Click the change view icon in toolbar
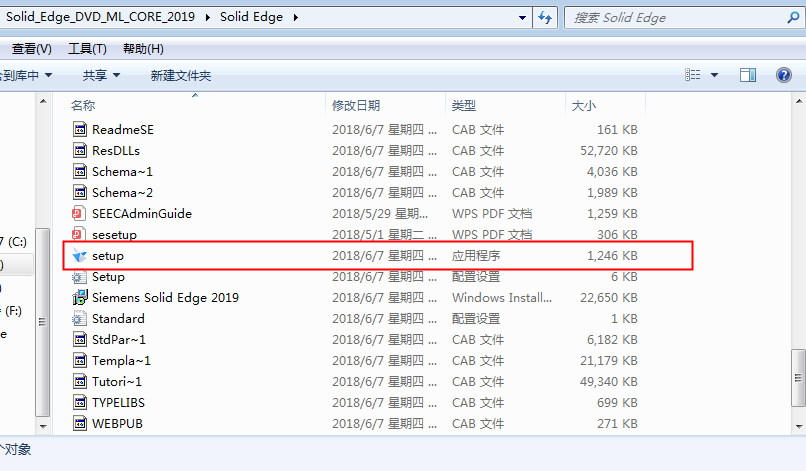806x471 pixels. pyautogui.click(x=693, y=75)
